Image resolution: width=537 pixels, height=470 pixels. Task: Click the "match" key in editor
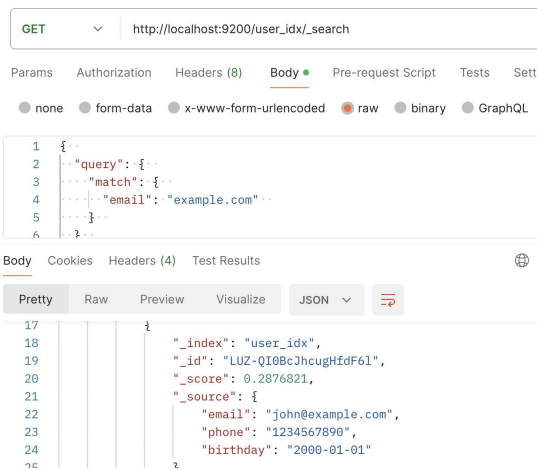point(113,182)
